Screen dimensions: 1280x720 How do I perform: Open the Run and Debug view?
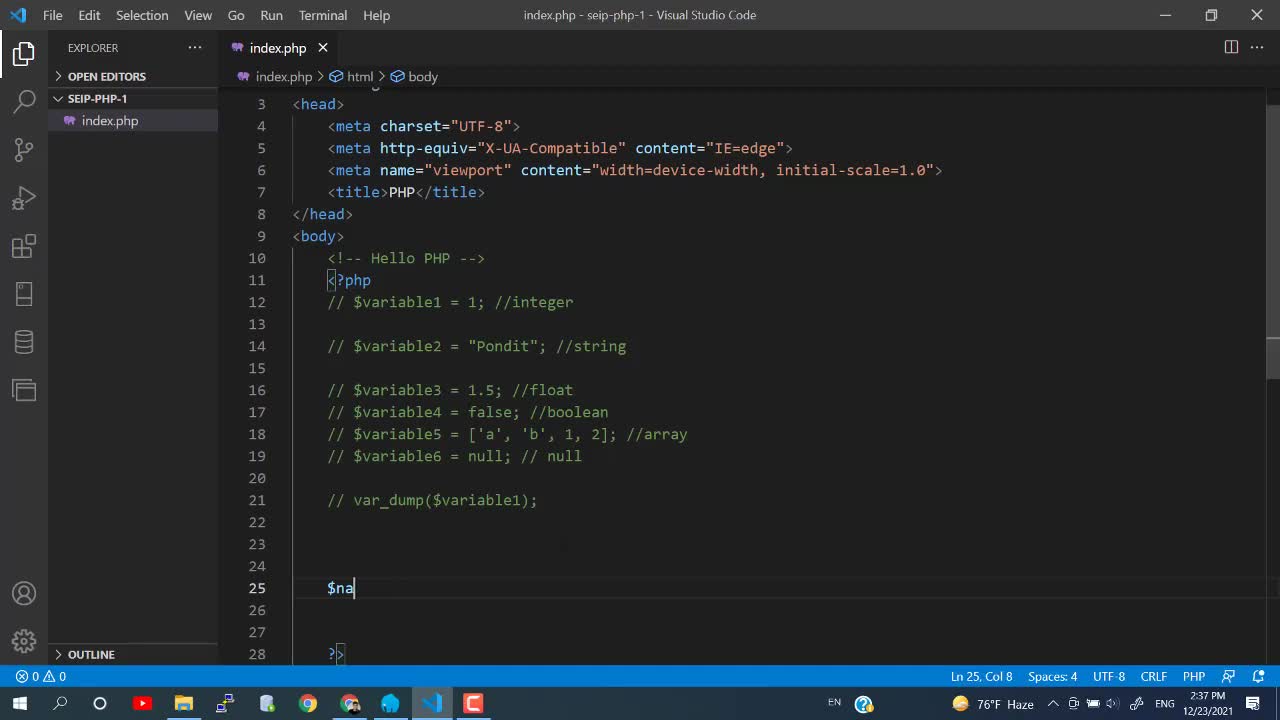coord(24,198)
